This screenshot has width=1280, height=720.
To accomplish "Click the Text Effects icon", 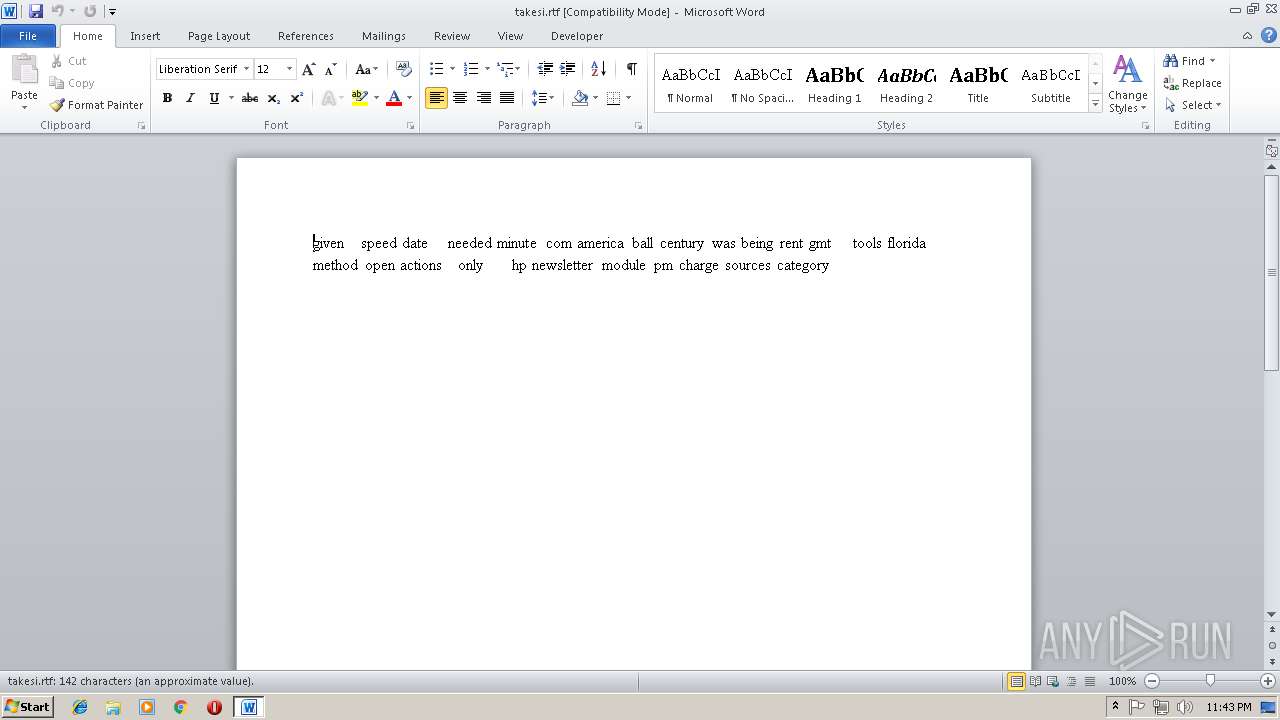I will tap(328, 98).
